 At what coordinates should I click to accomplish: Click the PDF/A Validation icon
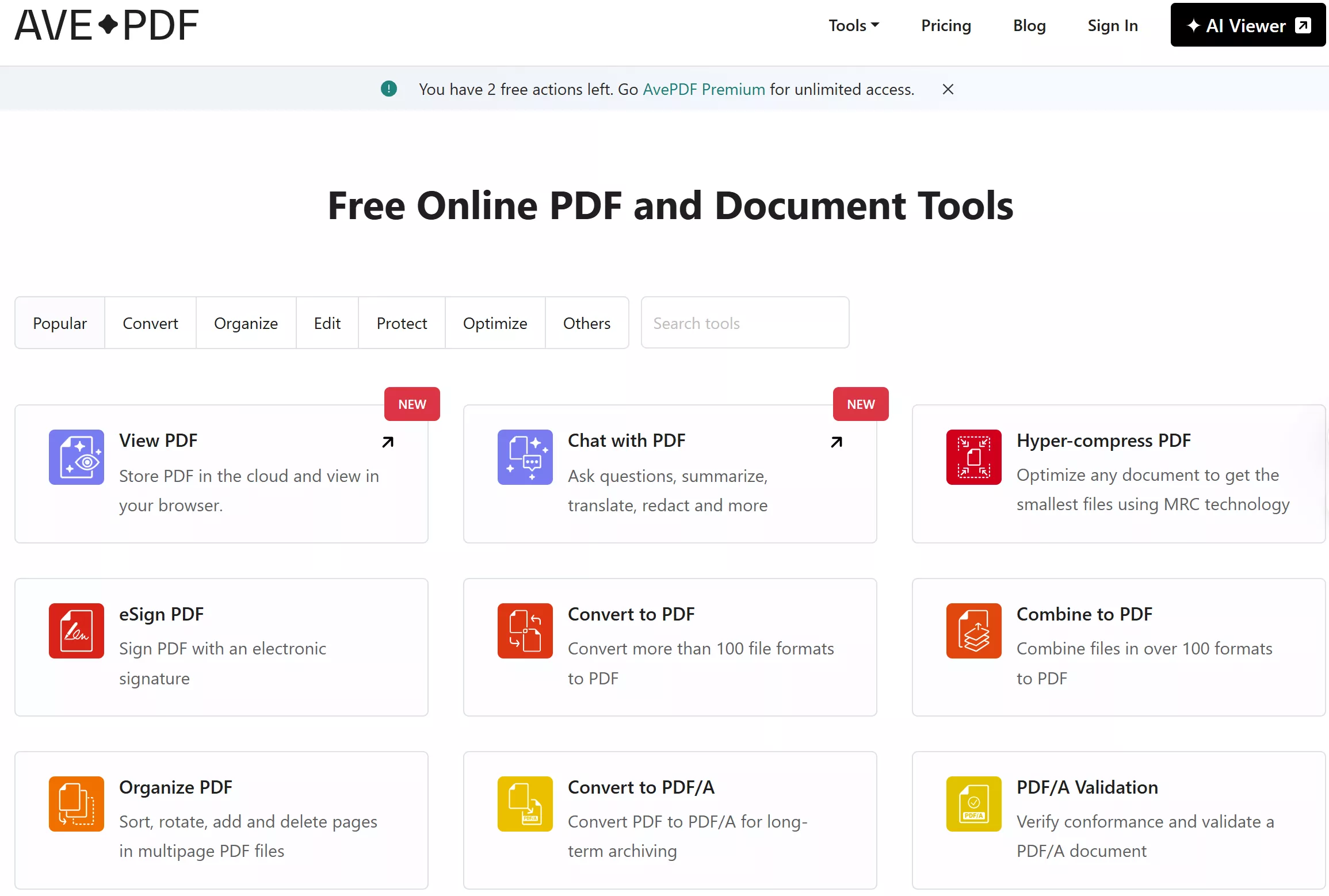point(973,804)
